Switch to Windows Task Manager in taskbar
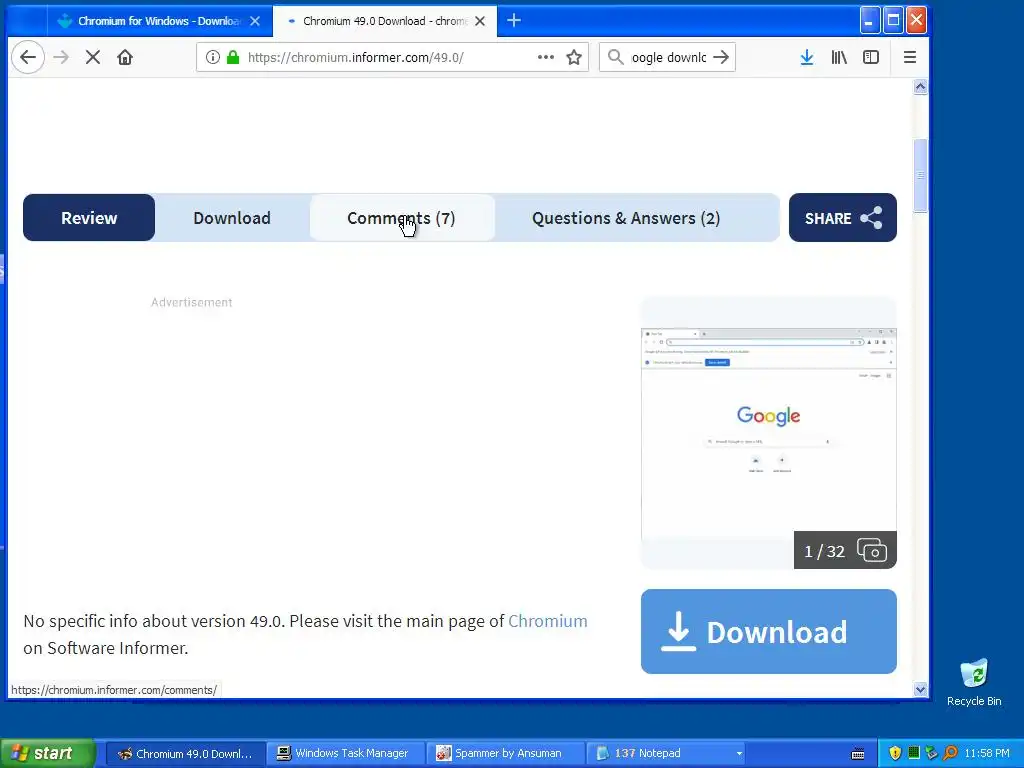This screenshot has height=768, width=1024. tap(345, 753)
